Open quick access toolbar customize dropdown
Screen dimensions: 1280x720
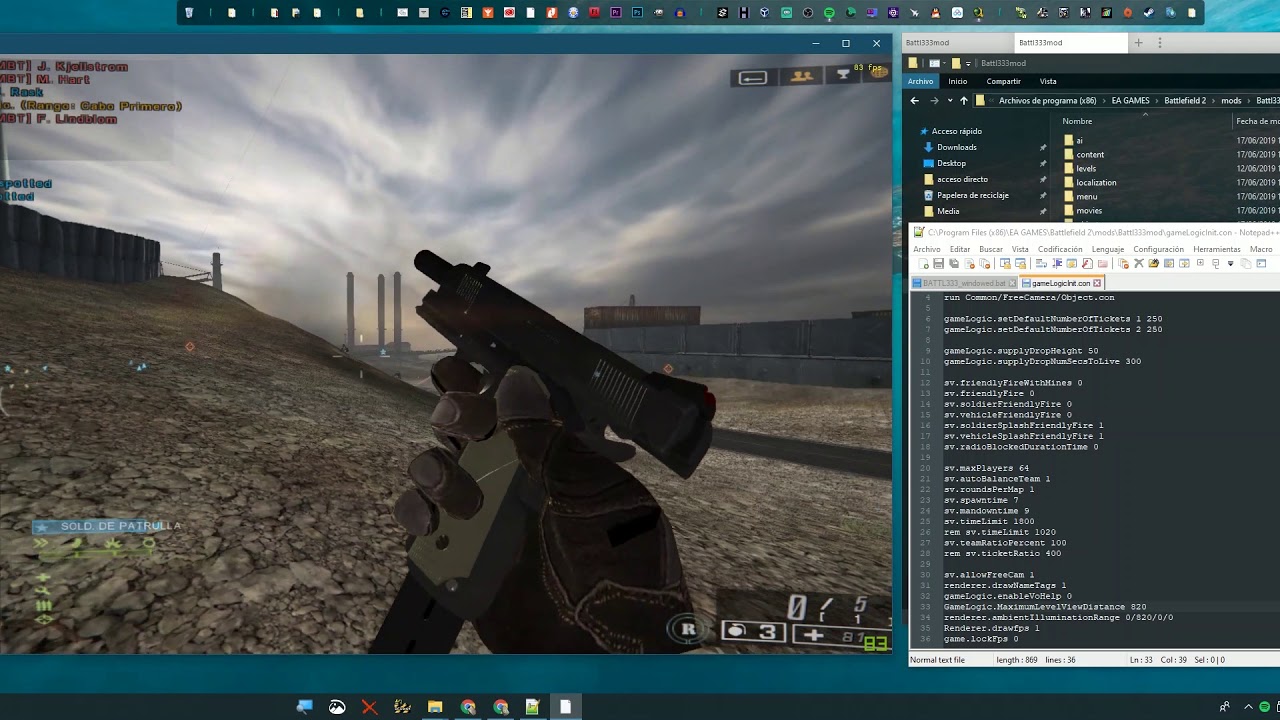tap(969, 63)
